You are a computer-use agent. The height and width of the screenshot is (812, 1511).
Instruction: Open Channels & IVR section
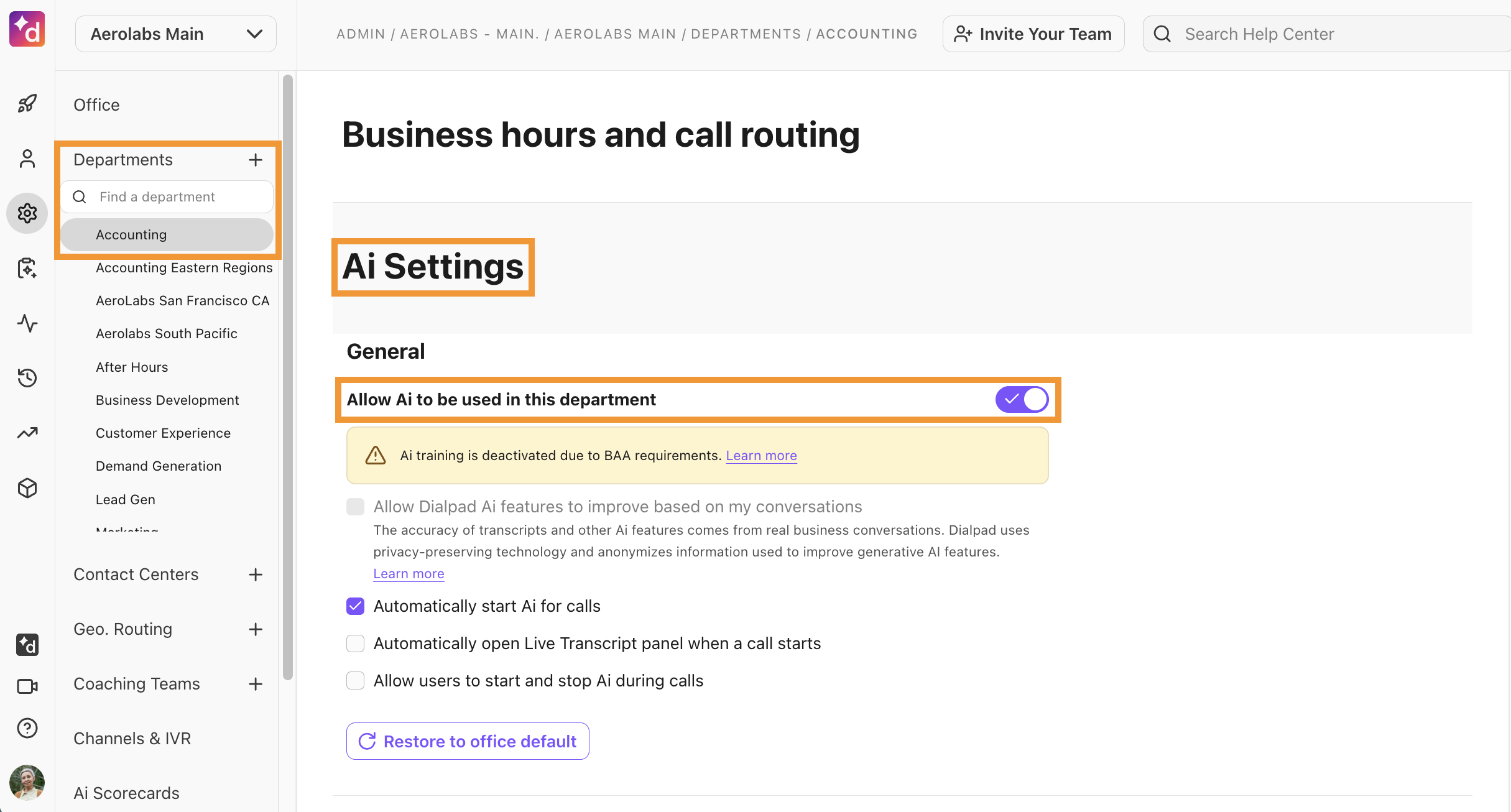132,739
